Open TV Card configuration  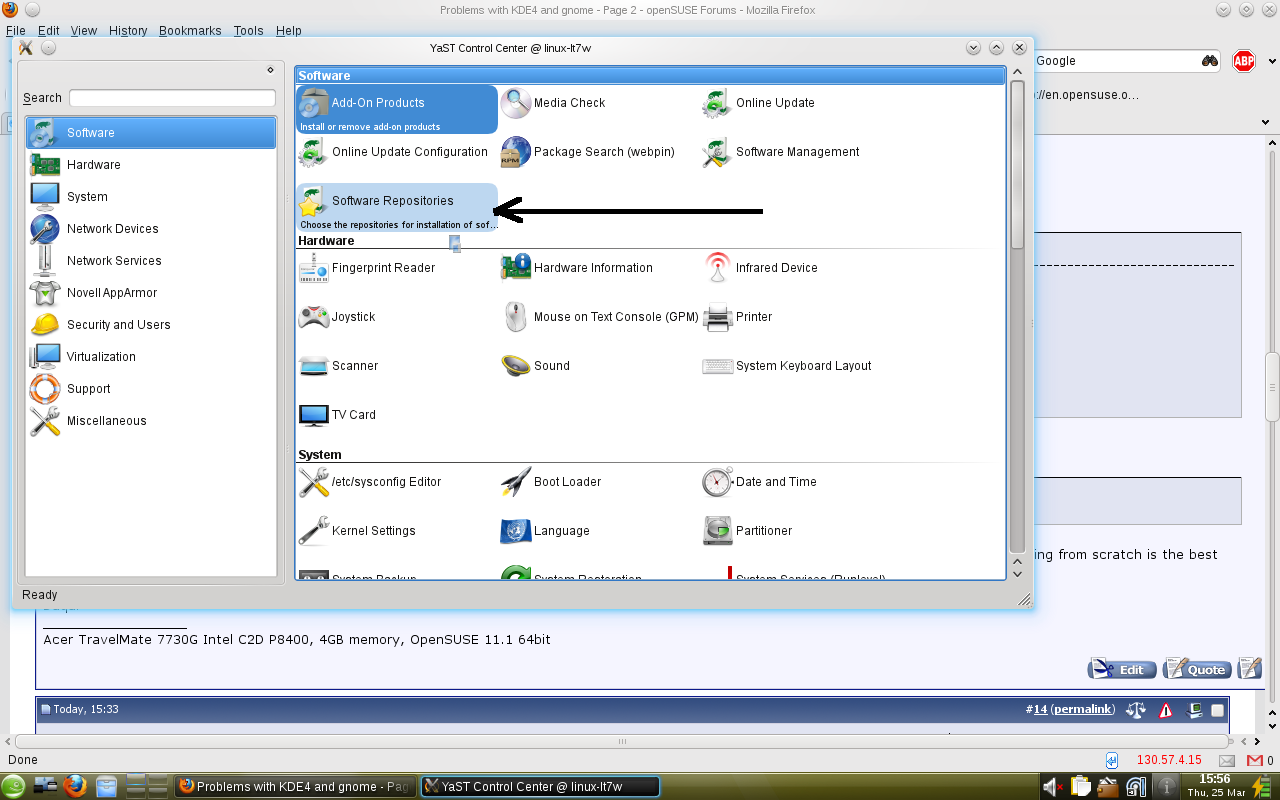[337, 415]
